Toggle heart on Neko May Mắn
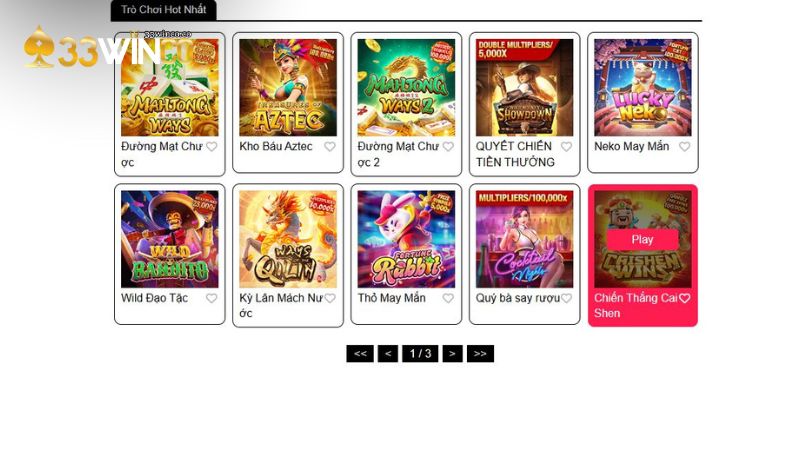Image resolution: width=800 pixels, height=450 pixels. [684, 146]
